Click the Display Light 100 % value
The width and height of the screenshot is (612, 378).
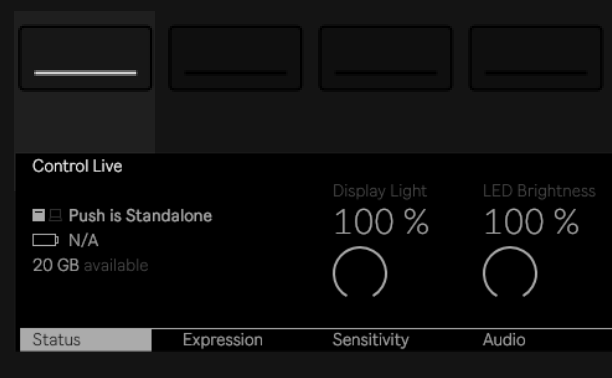pos(381,221)
